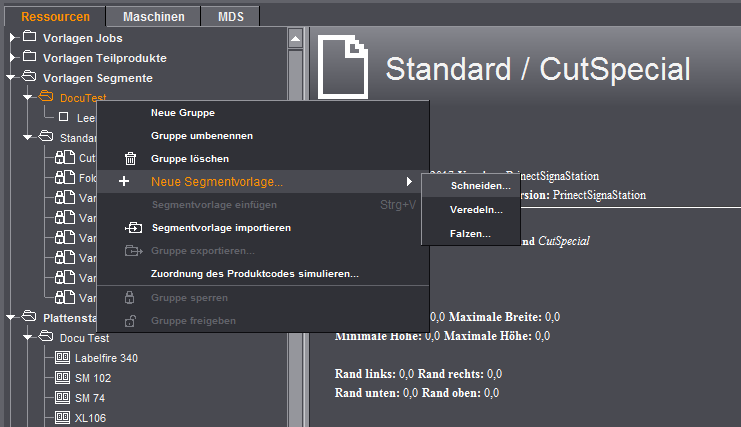Select Veredeln... in the submenu
This screenshot has height=427, width=741.
[x=477, y=210]
